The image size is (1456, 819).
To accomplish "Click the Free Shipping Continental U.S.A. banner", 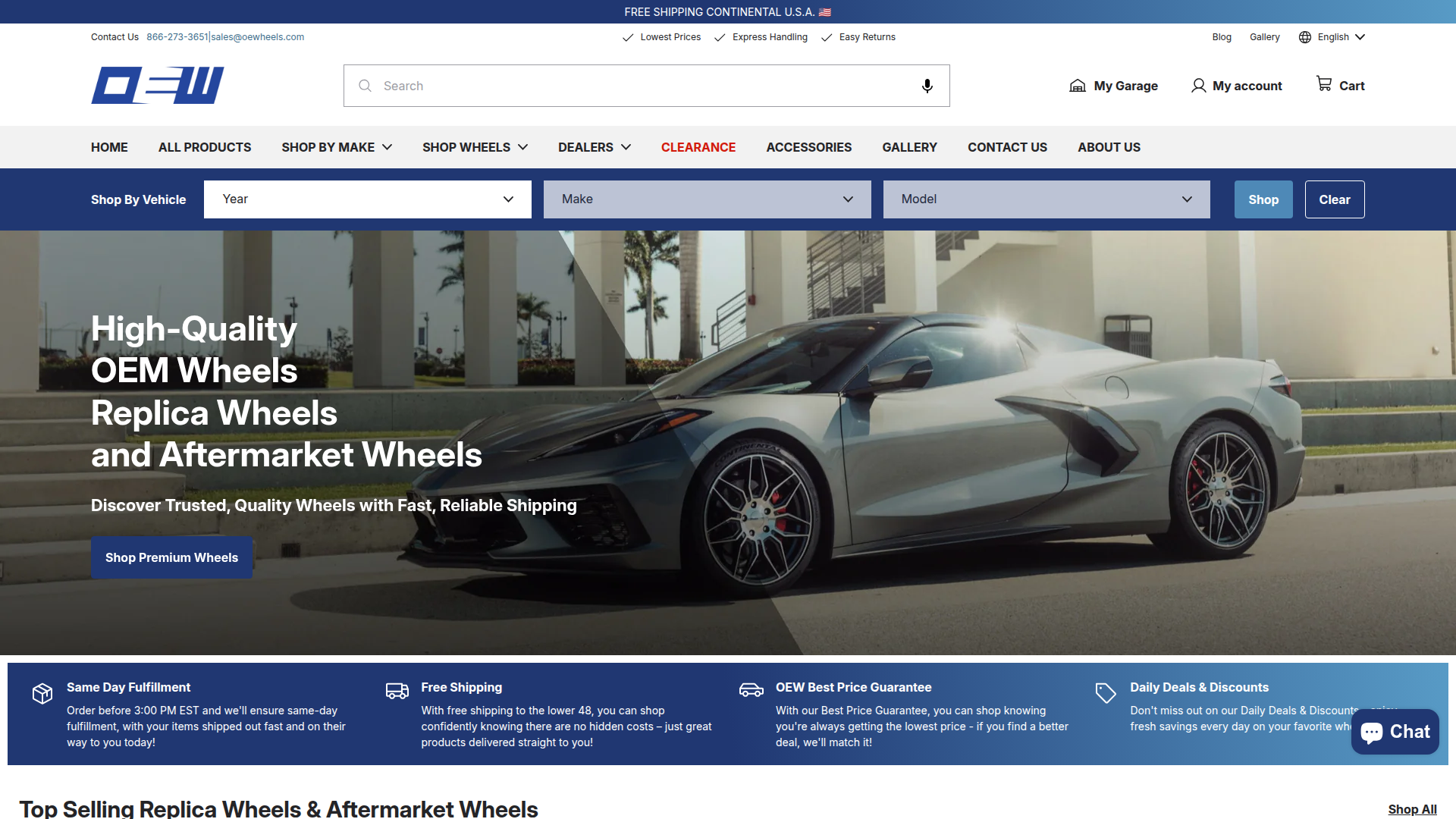I will pyautogui.click(x=728, y=12).
